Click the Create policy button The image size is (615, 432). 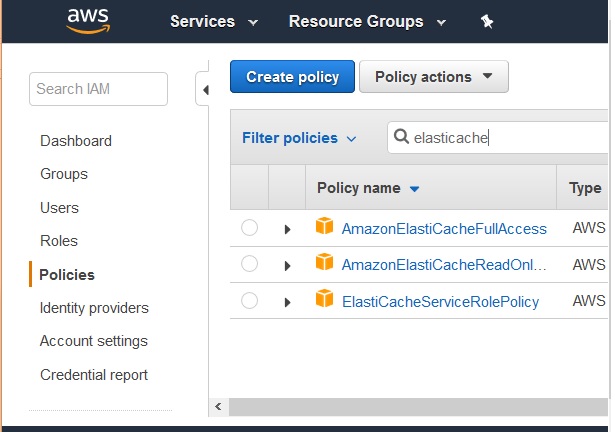tap(292, 77)
